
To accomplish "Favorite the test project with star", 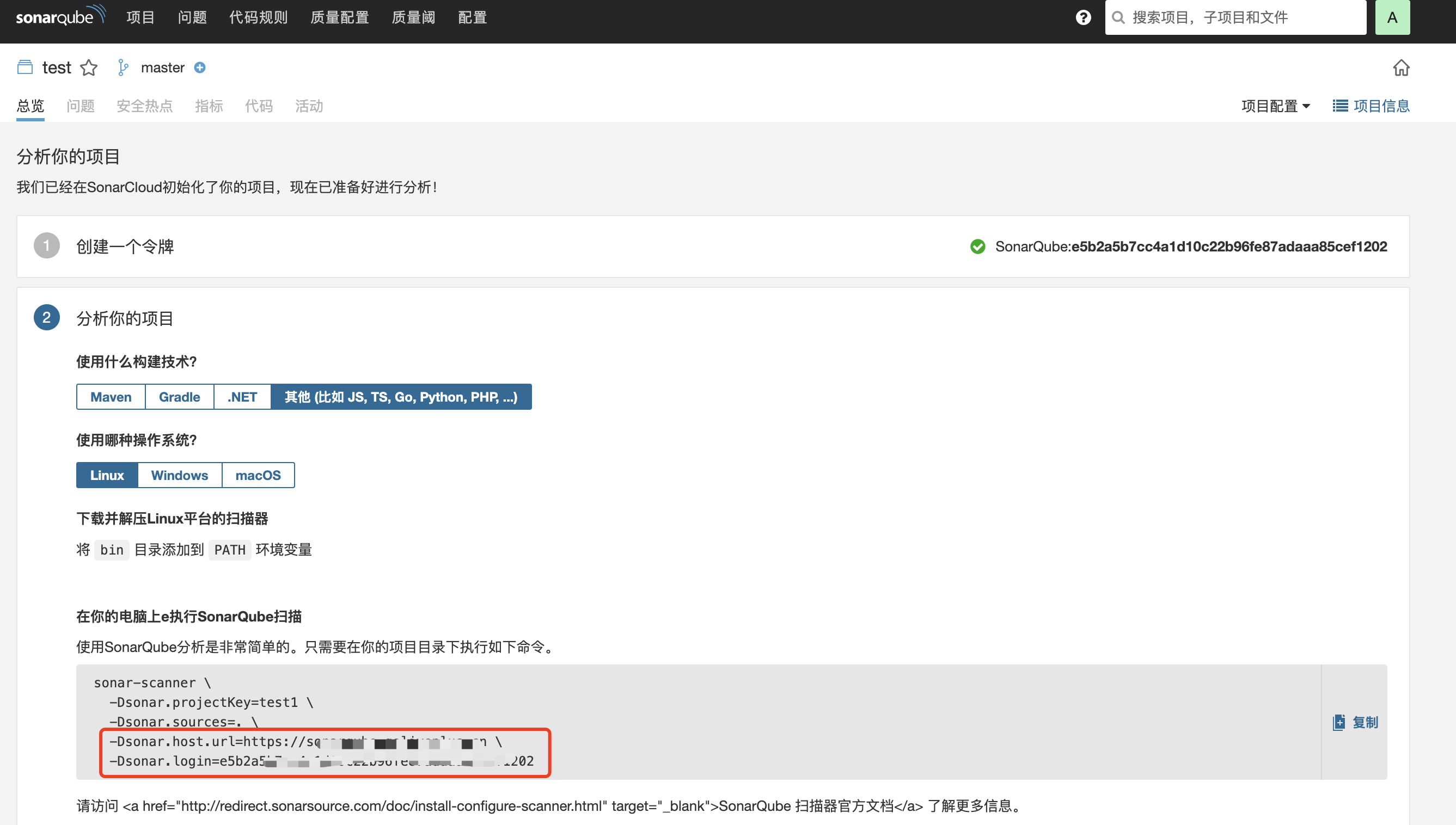I will pos(89,68).
